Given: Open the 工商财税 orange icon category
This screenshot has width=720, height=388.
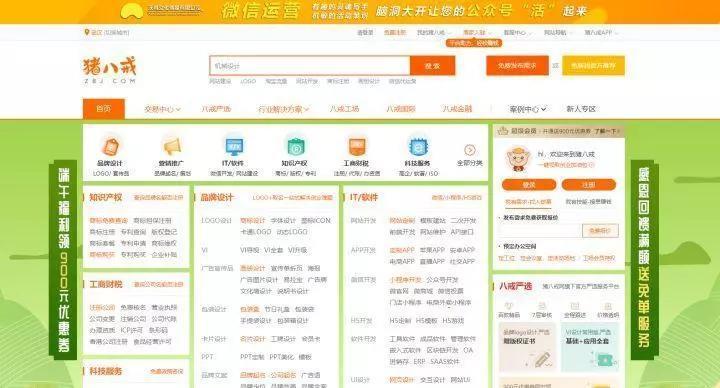Looking at the screenshot, I should click(356, 147).
